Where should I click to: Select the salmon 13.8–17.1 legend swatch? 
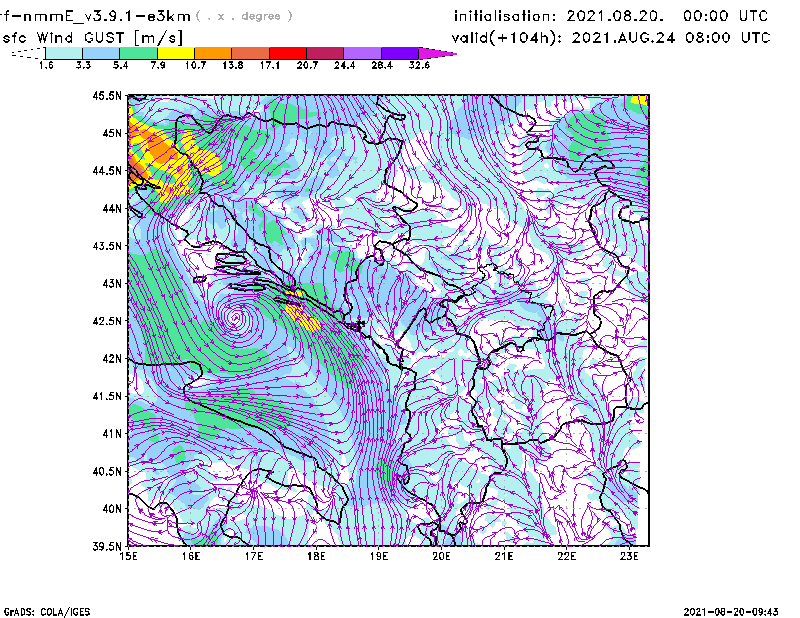(251, 53)
